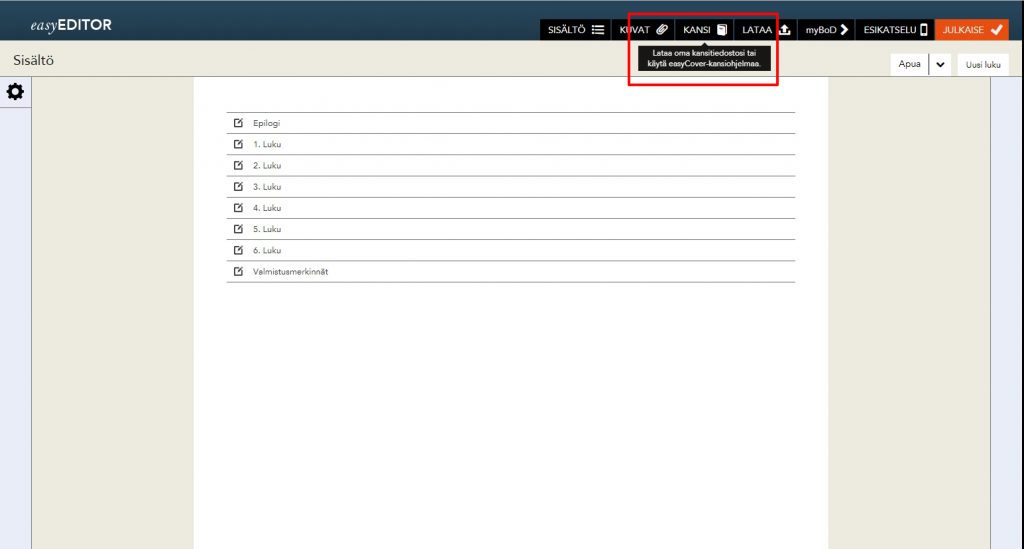Click the edit icon next to Valmistusmerkinnät
This screenshot has width=1024, height=549.
(x=238, y=272)
